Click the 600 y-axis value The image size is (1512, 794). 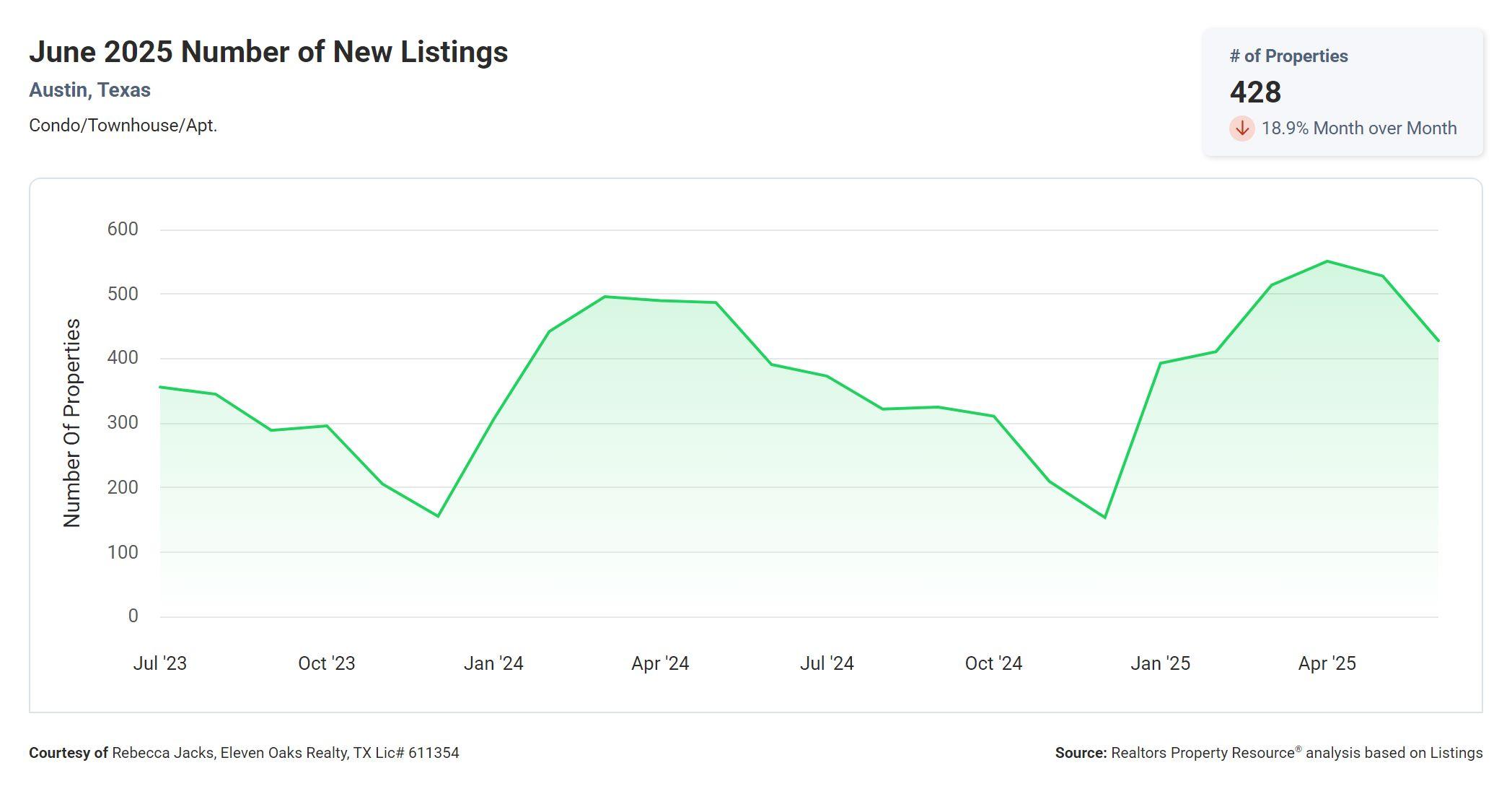point(123,230)
